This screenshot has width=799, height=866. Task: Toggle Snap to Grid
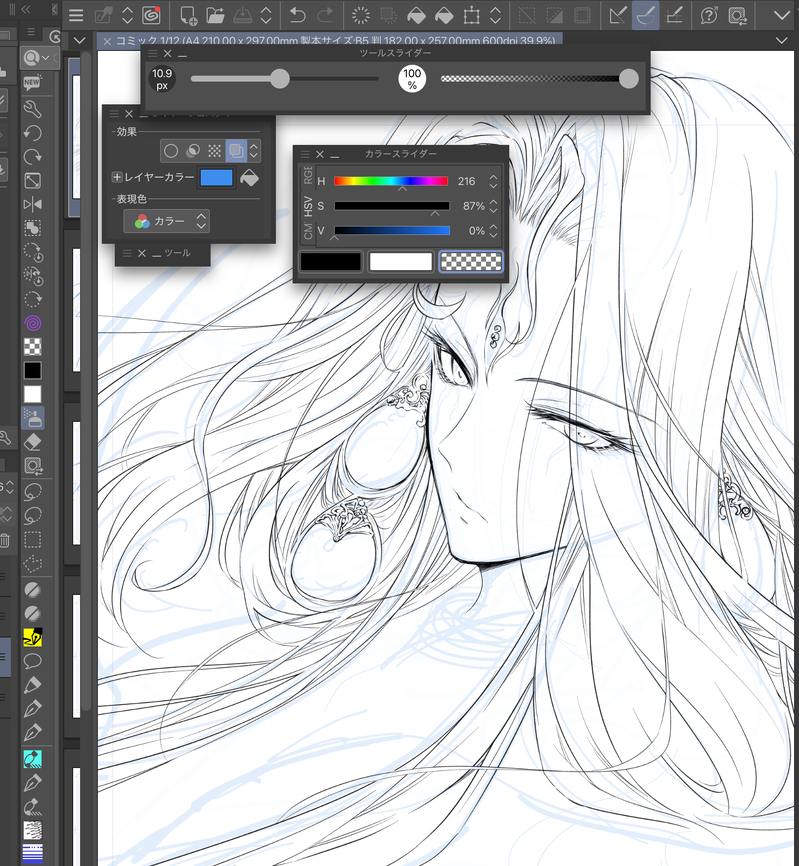(x=674, y=15)
